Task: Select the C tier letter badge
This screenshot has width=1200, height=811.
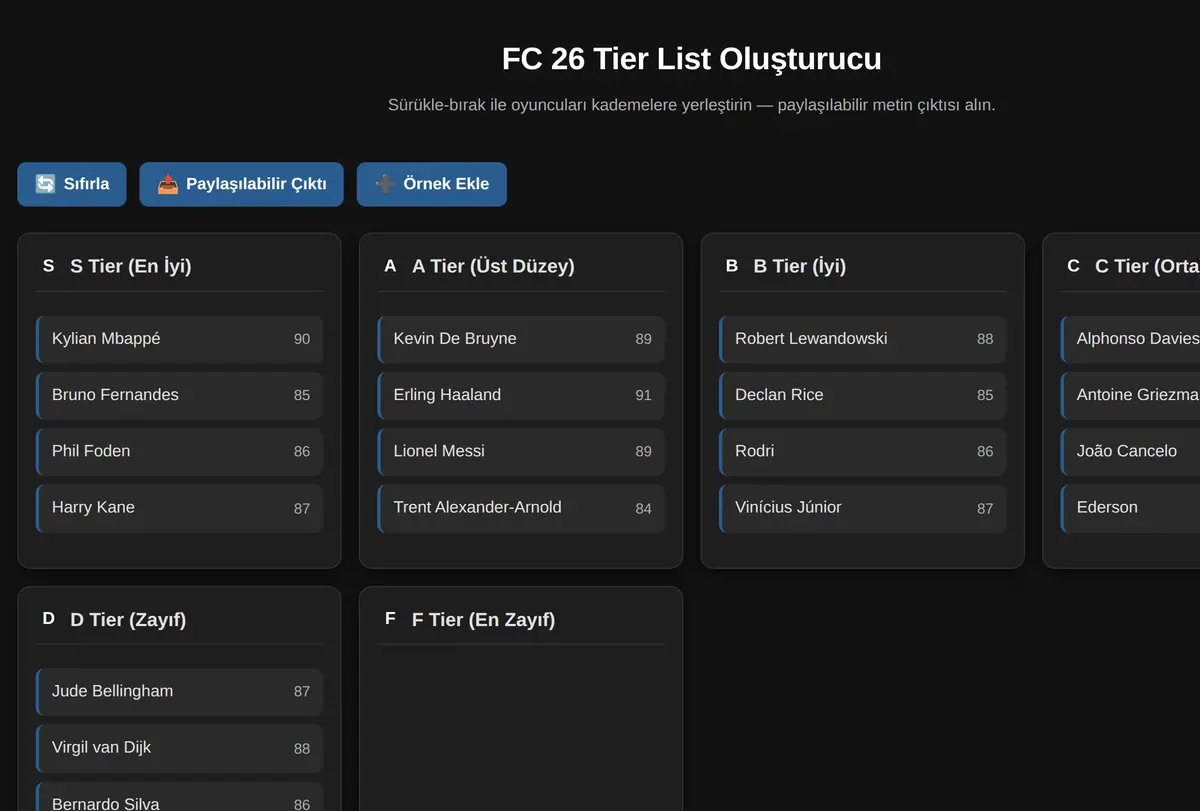Action: (1074, 266)
